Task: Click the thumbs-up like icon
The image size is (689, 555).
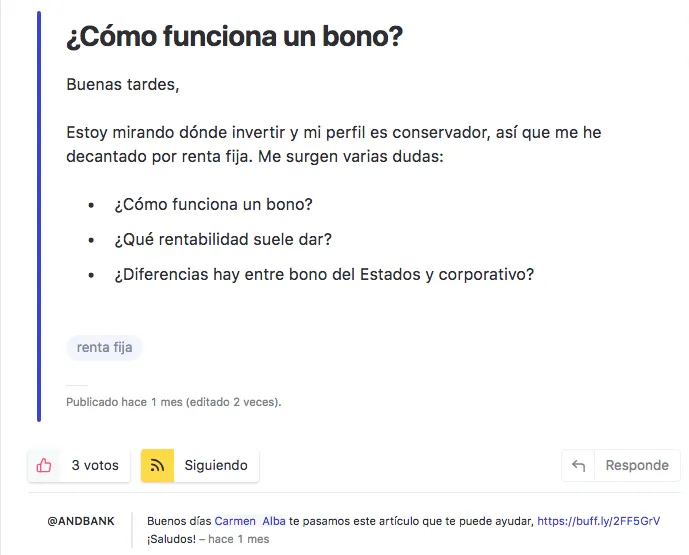Action: 44,465
